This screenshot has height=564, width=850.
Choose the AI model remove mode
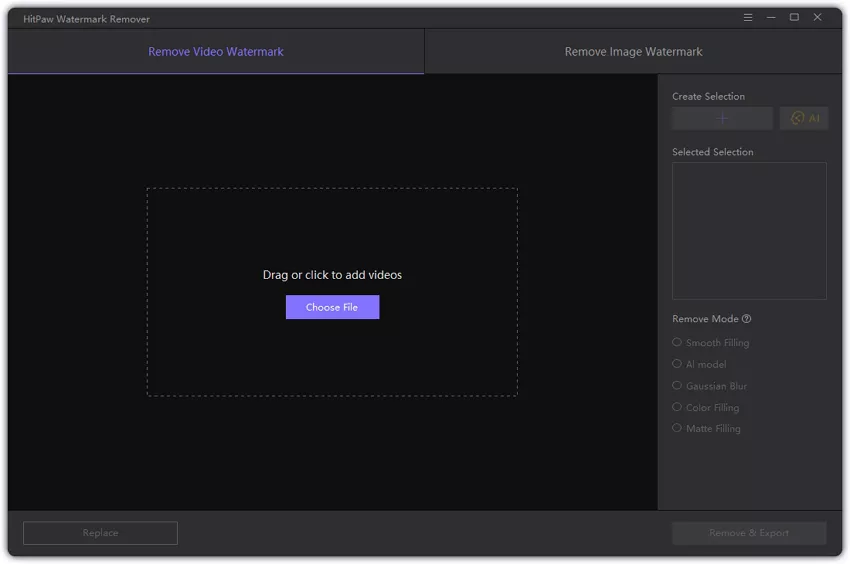[677, 364]
